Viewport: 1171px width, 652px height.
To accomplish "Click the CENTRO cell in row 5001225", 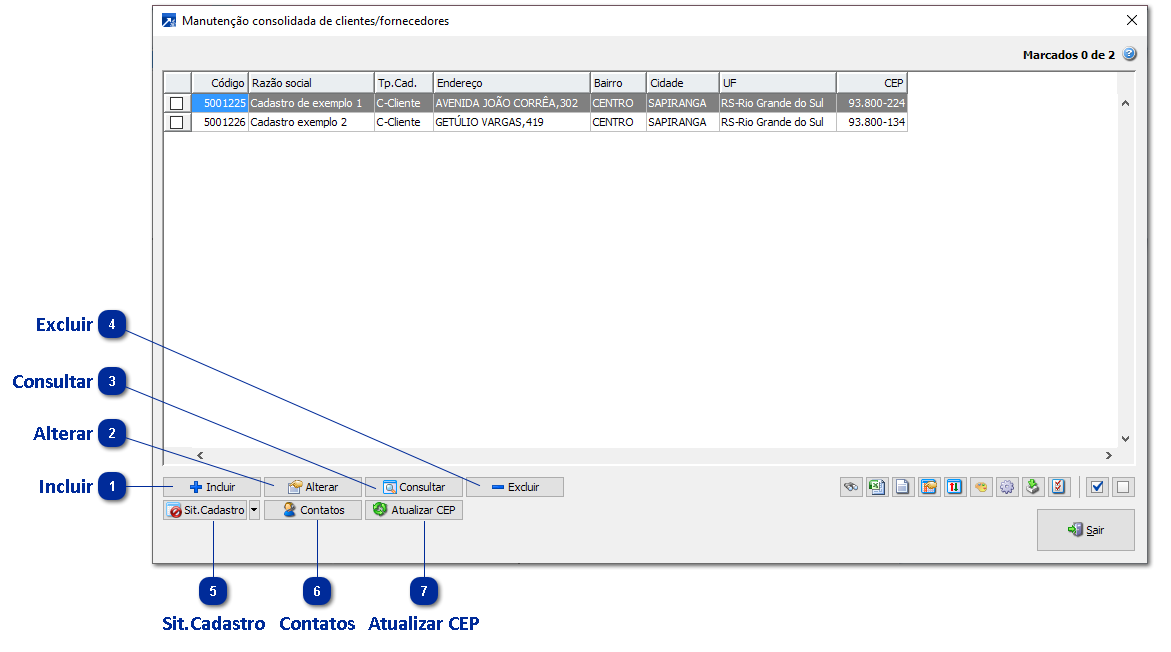I will point(618,103).
